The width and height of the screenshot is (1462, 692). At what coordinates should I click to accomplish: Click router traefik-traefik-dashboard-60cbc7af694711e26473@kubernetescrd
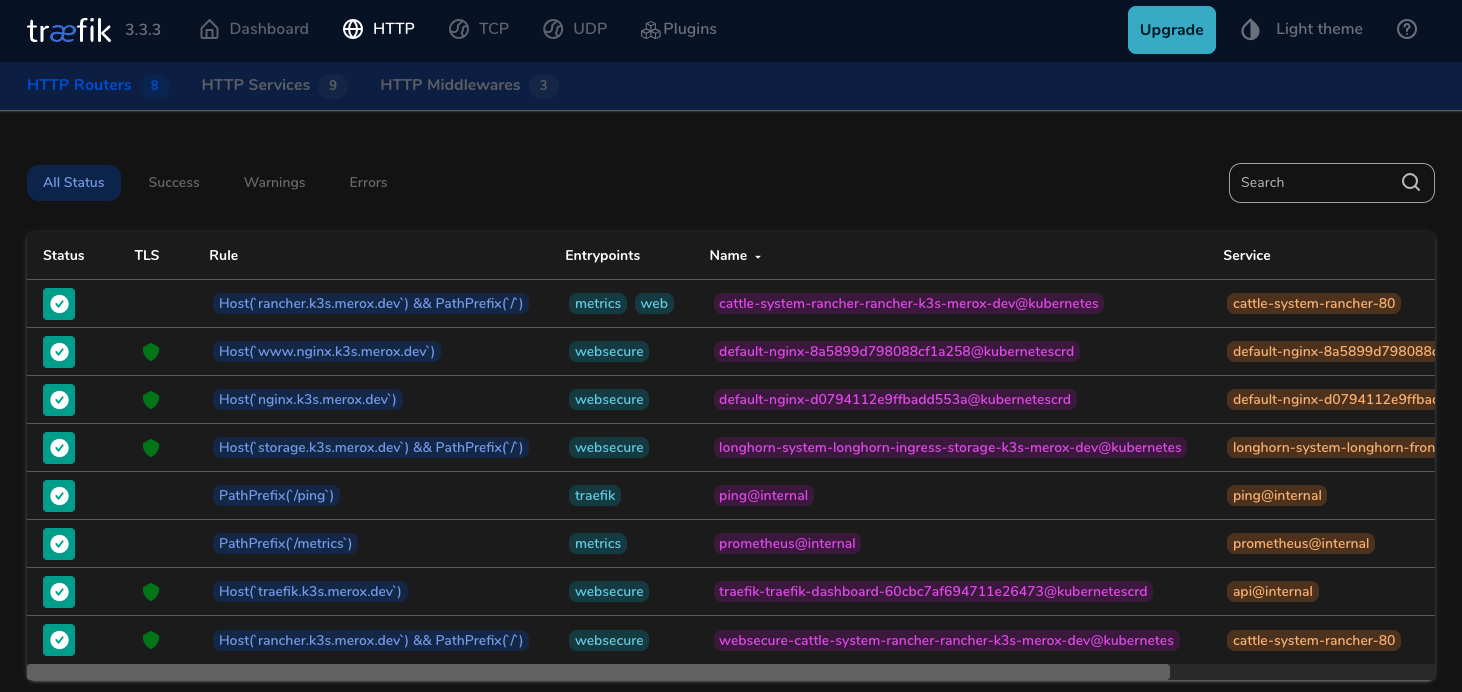click(933, 591)
